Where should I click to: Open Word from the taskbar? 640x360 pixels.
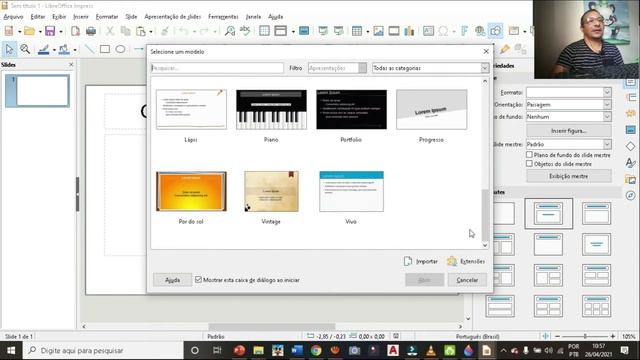point(297,351)
